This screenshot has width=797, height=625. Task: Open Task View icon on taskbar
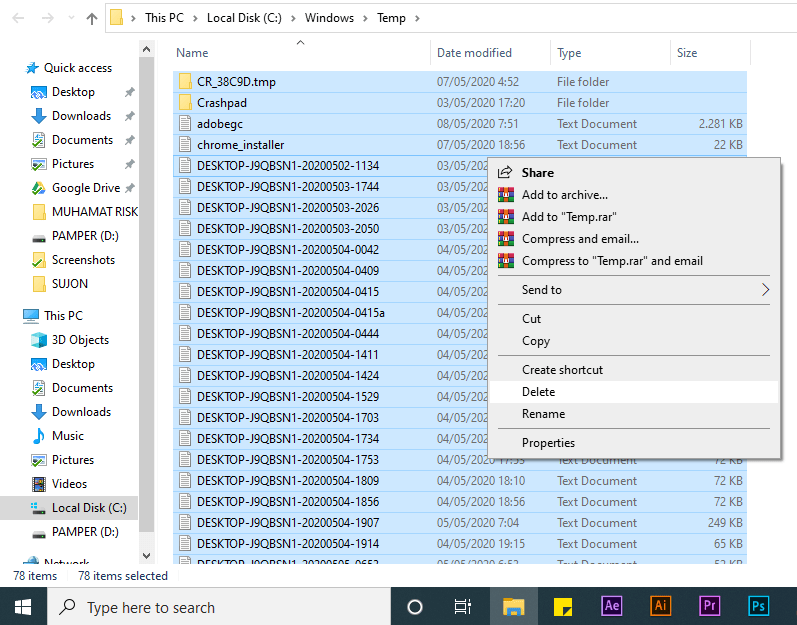click(463, 607)
